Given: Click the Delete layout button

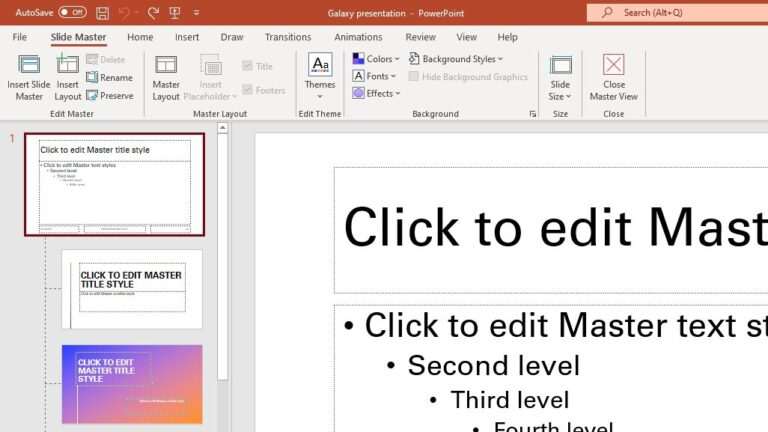Looking at the screenshot, I should coord(106,59).
